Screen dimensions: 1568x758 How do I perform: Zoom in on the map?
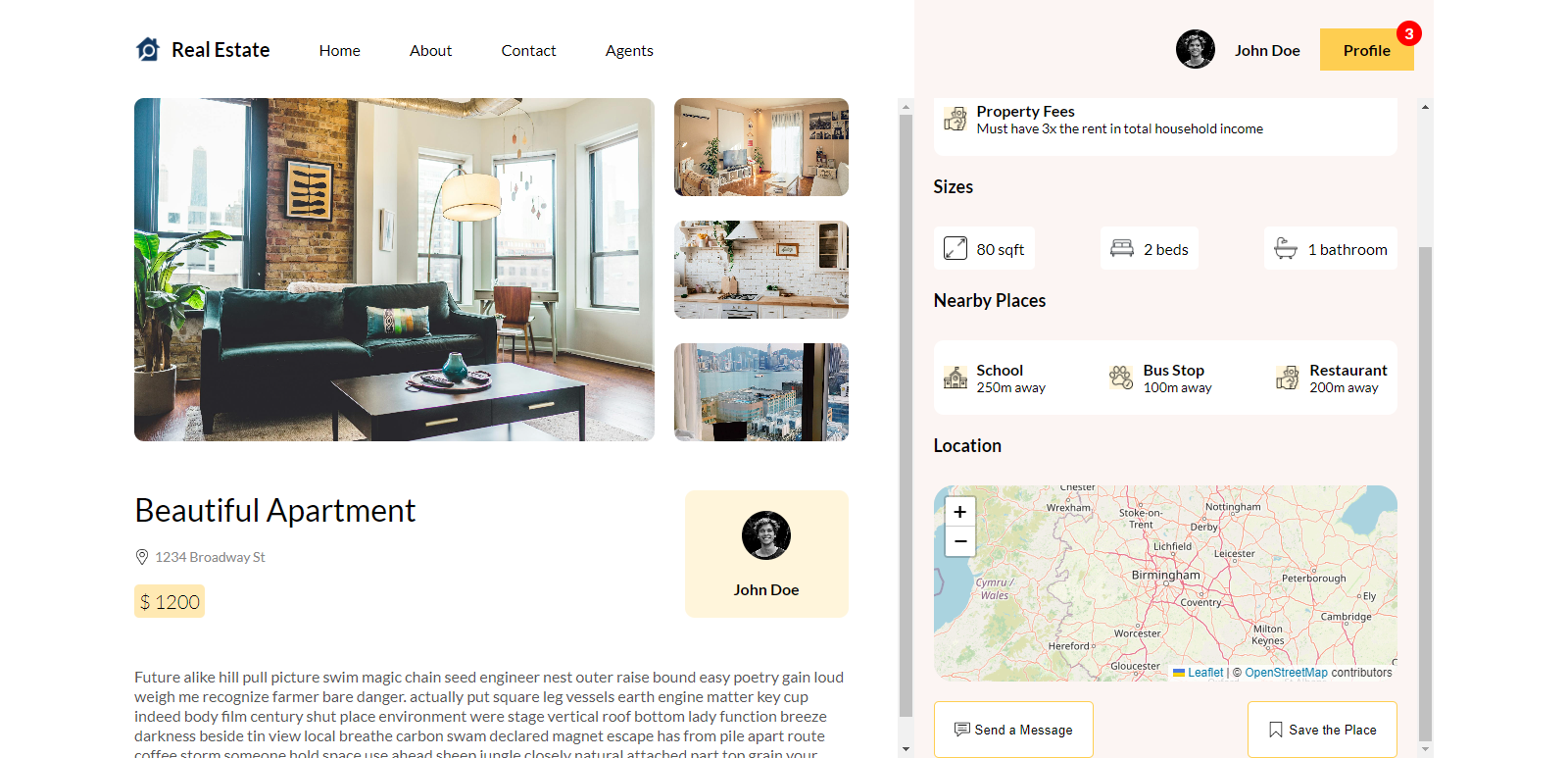[960, 512]
